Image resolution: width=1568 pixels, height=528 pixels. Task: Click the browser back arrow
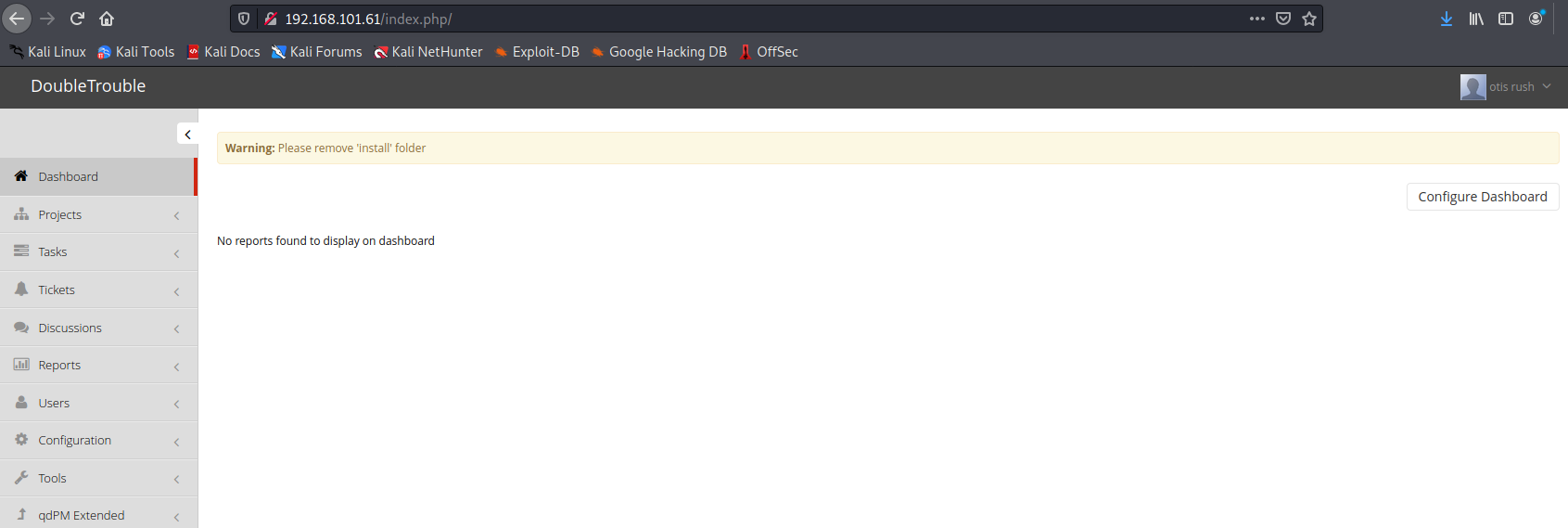tap(17, 19)
